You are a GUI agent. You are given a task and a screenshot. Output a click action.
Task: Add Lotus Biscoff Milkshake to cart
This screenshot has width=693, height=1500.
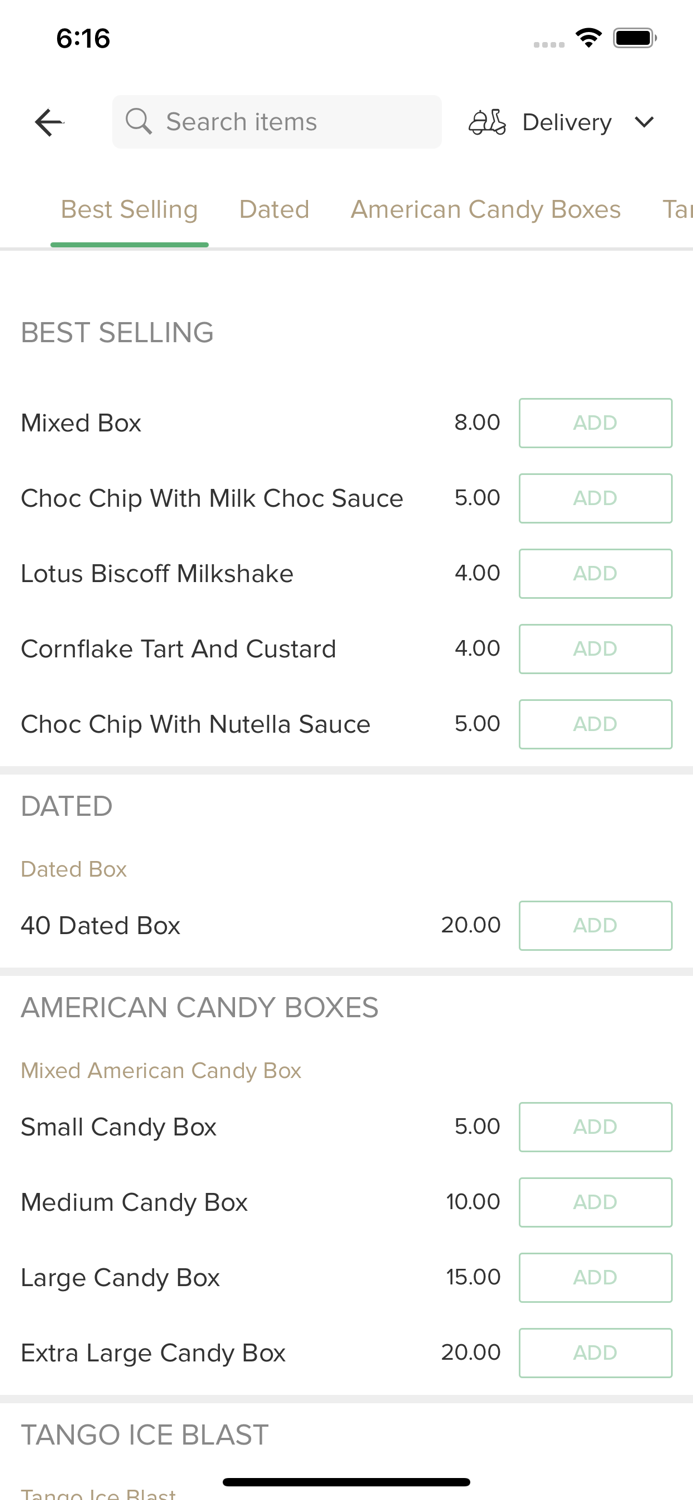(x=595, y=574)
